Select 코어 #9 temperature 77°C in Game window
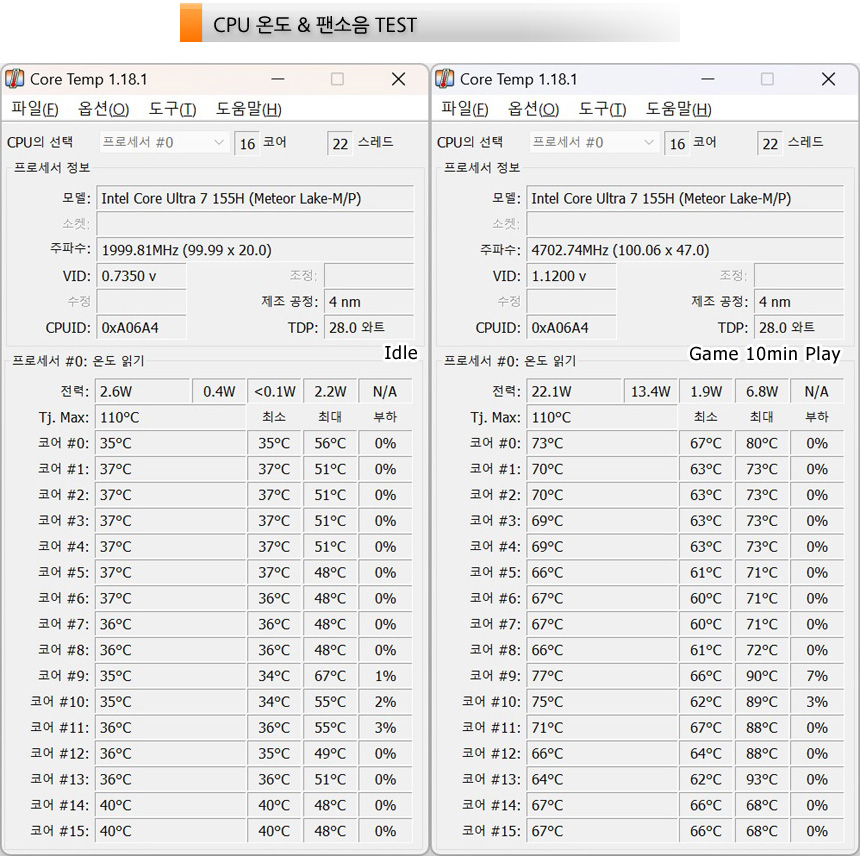Image resolution: width=860 pixels, height=861 pixels. pyautogui.click(x=602, y=676)
